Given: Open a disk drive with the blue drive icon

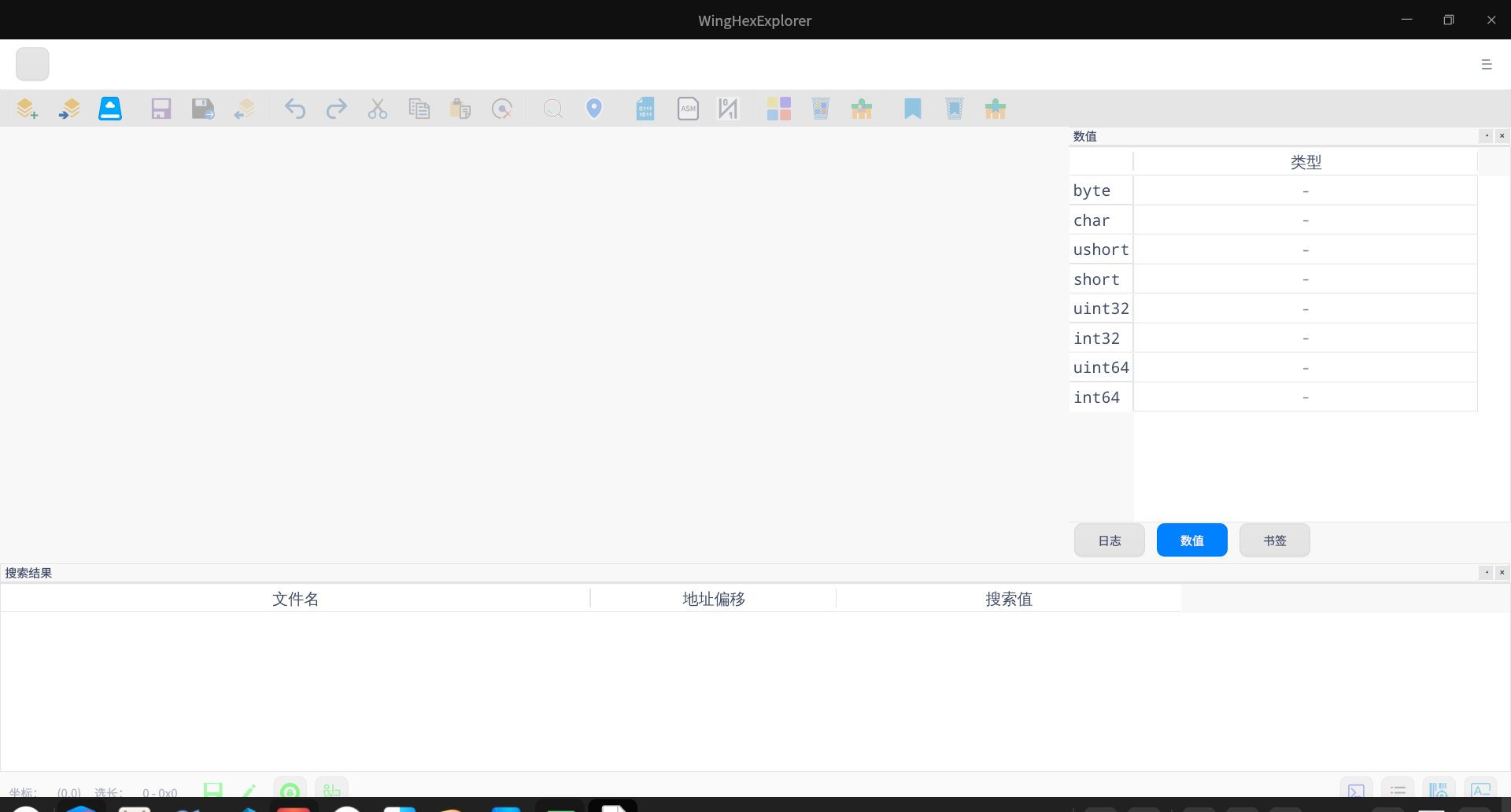Looking at the screenshot, I should (x=110, y=109).
